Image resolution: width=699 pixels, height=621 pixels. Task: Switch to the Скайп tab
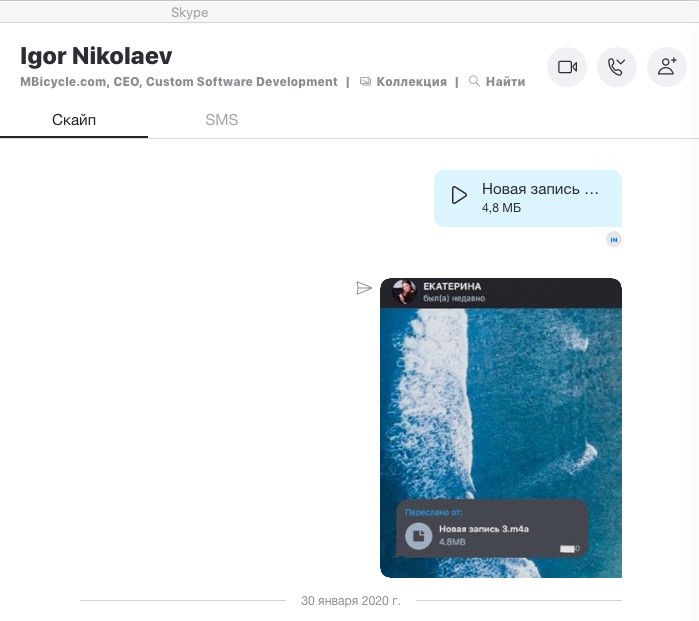pyautogui.click(x=74, y=120)
